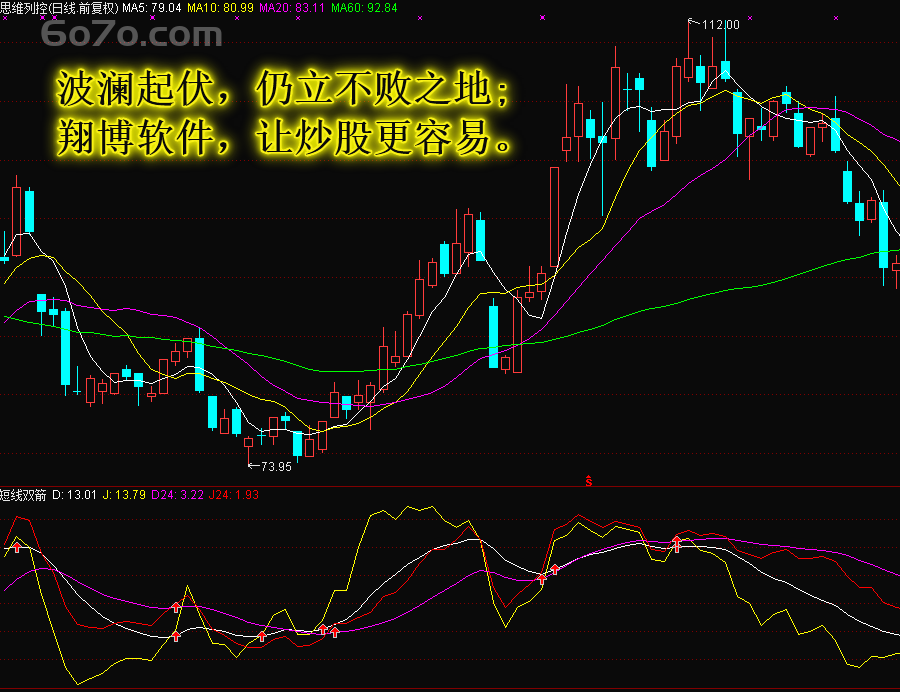Click the D24: 3.22 indicator value
The image size is (900, 692).
point(177,495)
